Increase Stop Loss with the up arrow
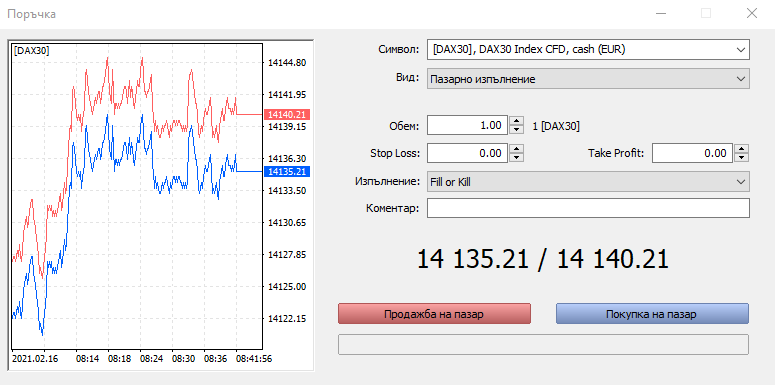 (516, 149)
